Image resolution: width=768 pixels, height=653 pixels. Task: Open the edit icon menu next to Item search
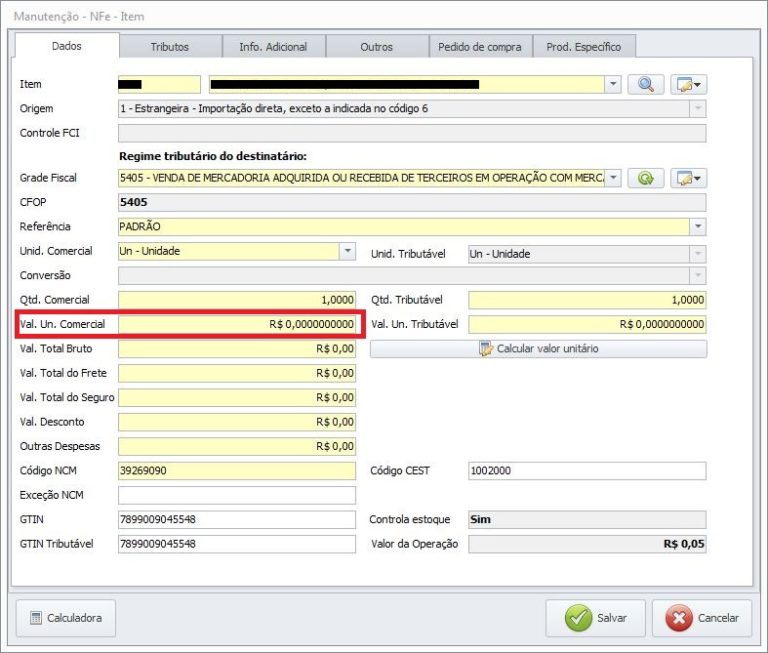coord(688,85)
